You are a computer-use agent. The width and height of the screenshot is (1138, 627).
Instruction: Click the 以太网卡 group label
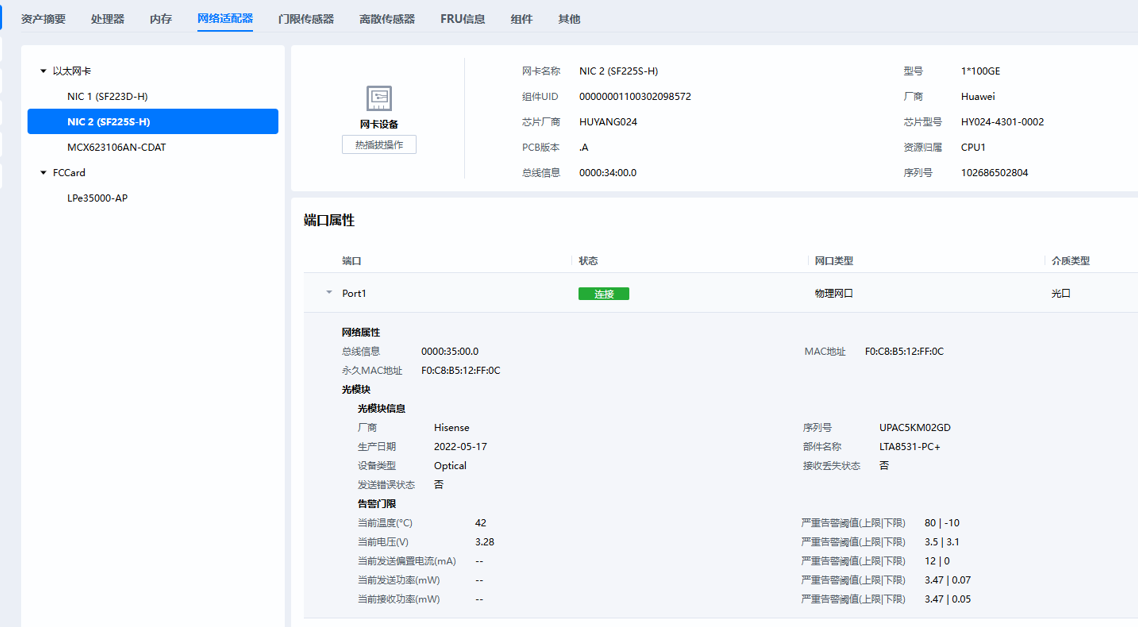coord(72,71)
